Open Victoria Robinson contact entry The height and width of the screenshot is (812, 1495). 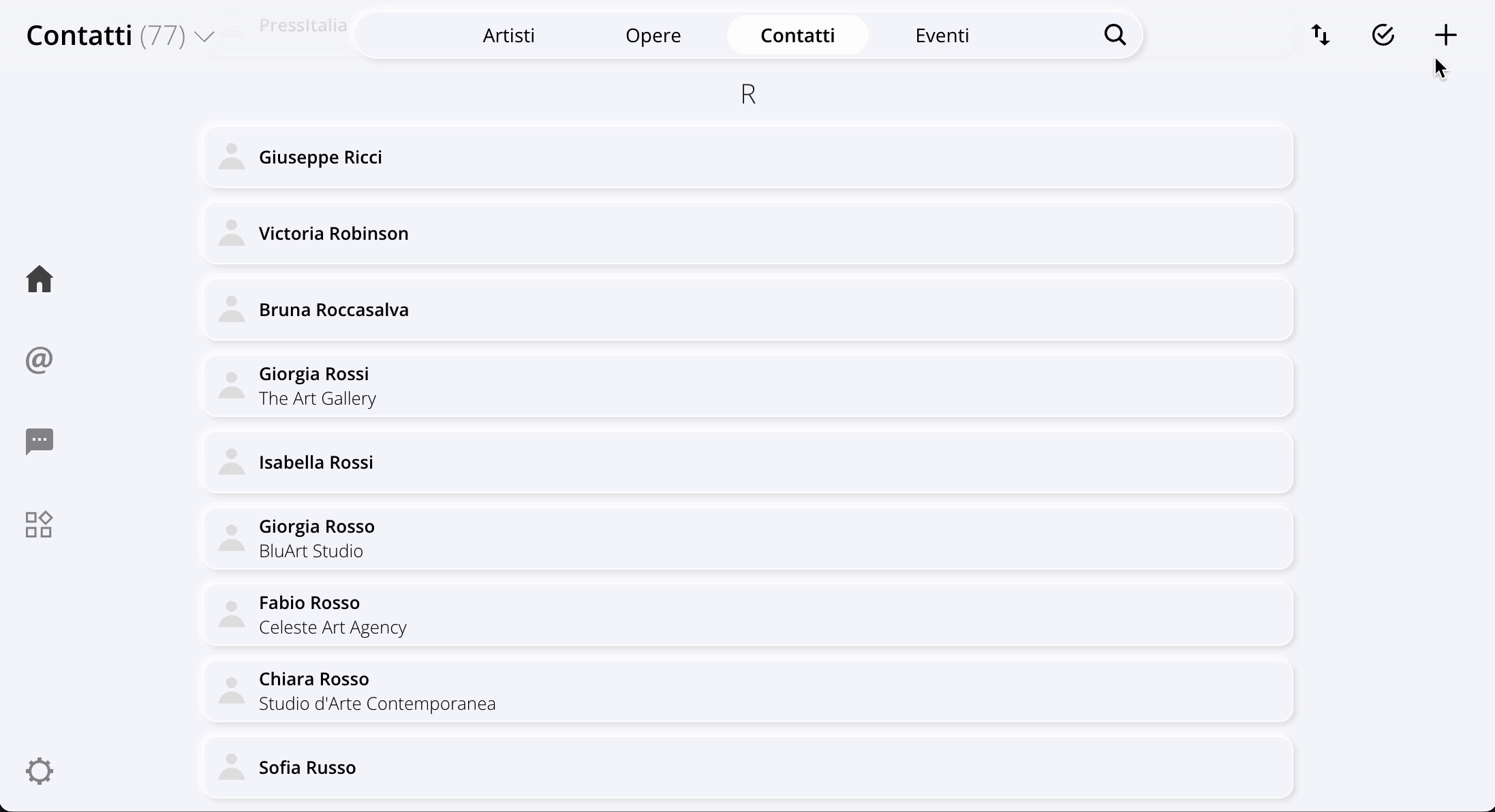click(748, 234)
